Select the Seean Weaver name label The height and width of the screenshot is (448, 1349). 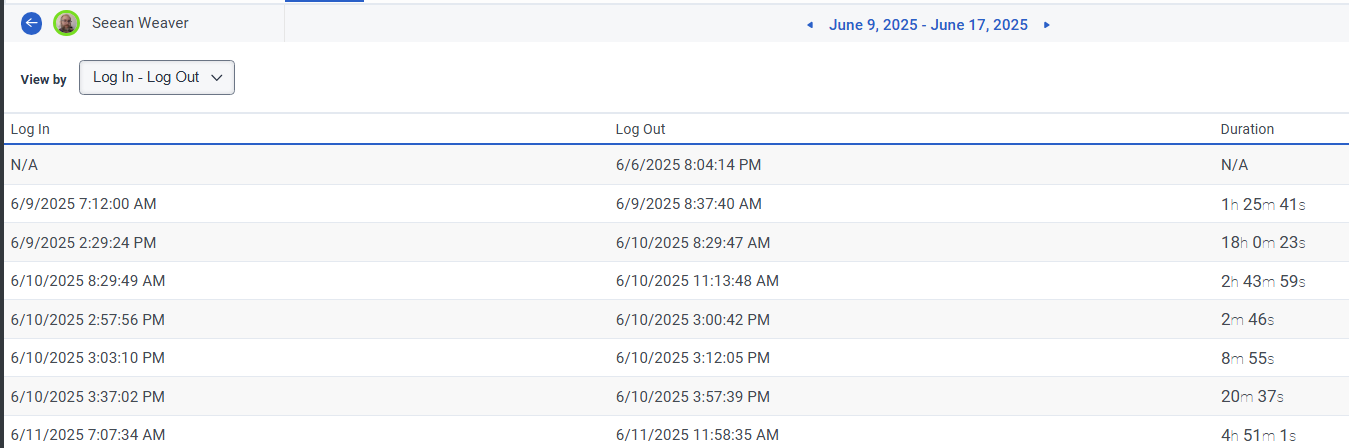coord(140,23)
